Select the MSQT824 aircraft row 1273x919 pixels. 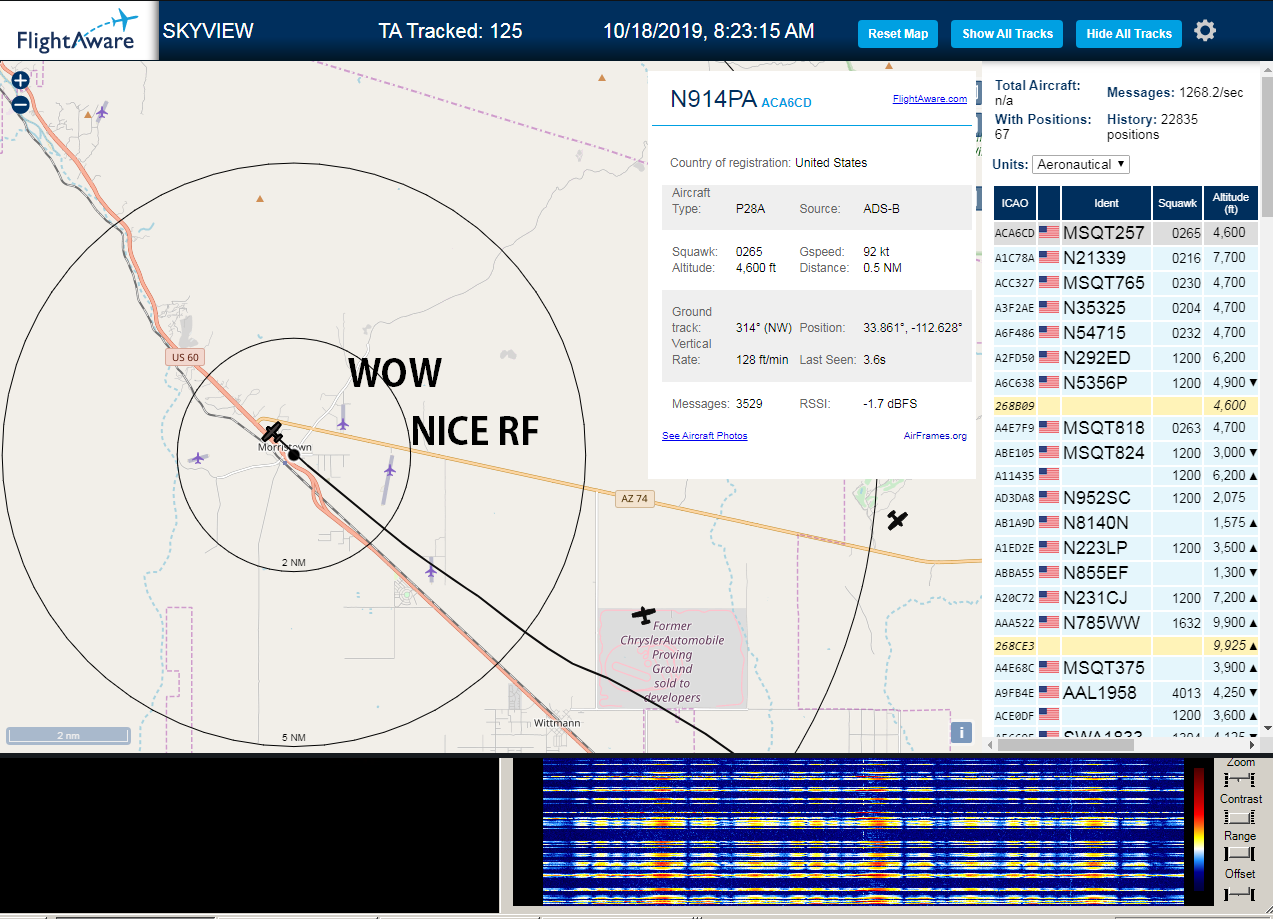point(1126,453)
